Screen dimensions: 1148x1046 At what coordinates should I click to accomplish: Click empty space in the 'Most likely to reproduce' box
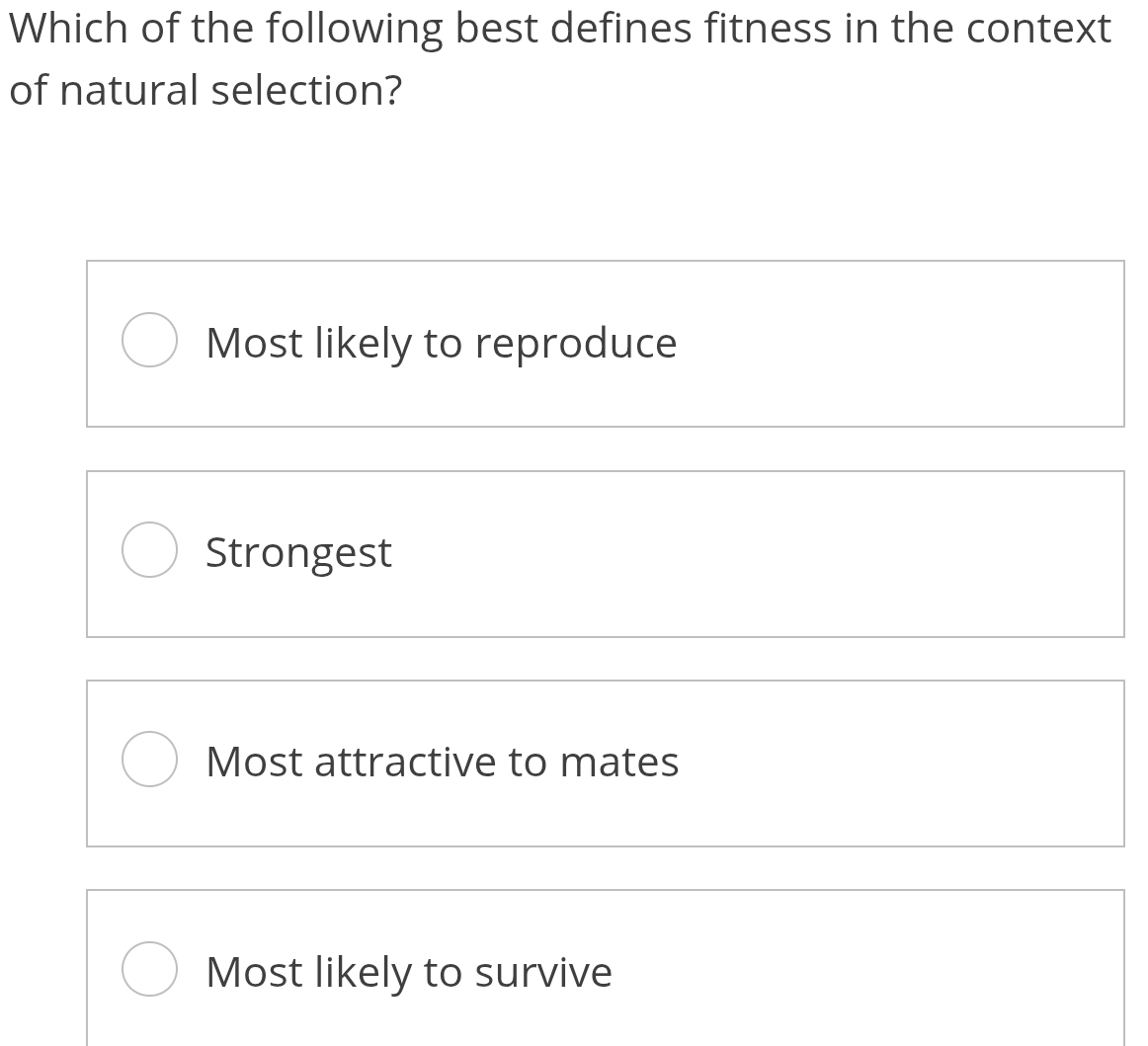(889, 344)
